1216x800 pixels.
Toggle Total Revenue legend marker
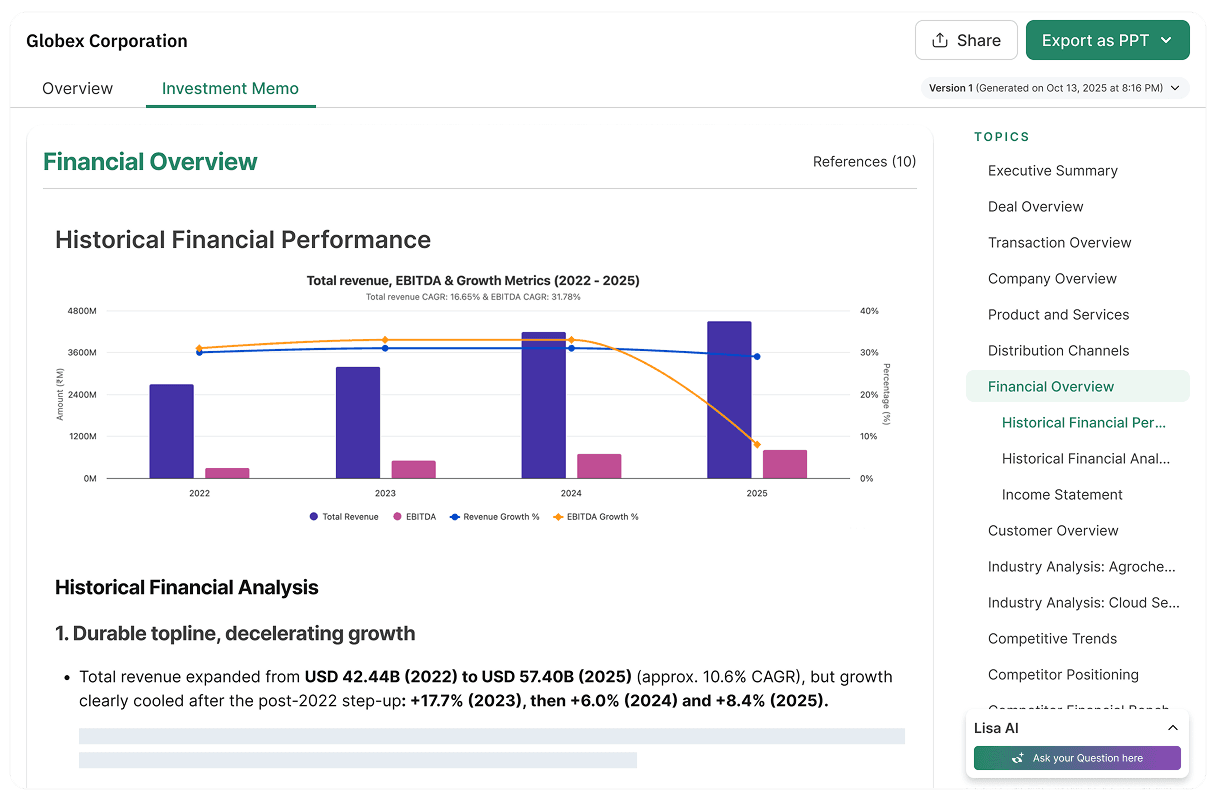[314, 517]
